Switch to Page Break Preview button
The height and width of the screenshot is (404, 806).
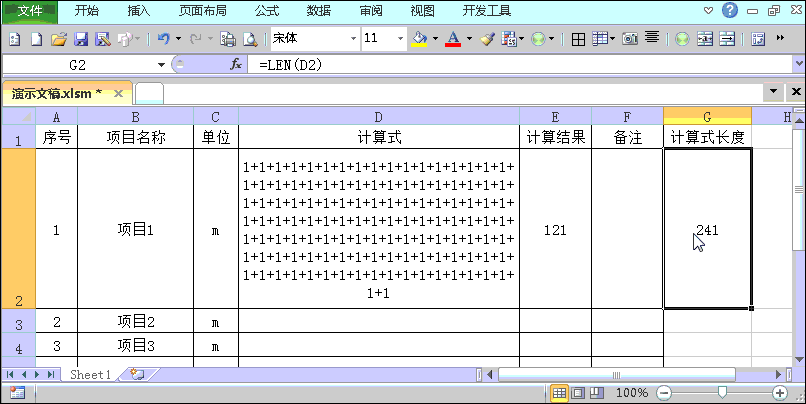click(596, 394)
